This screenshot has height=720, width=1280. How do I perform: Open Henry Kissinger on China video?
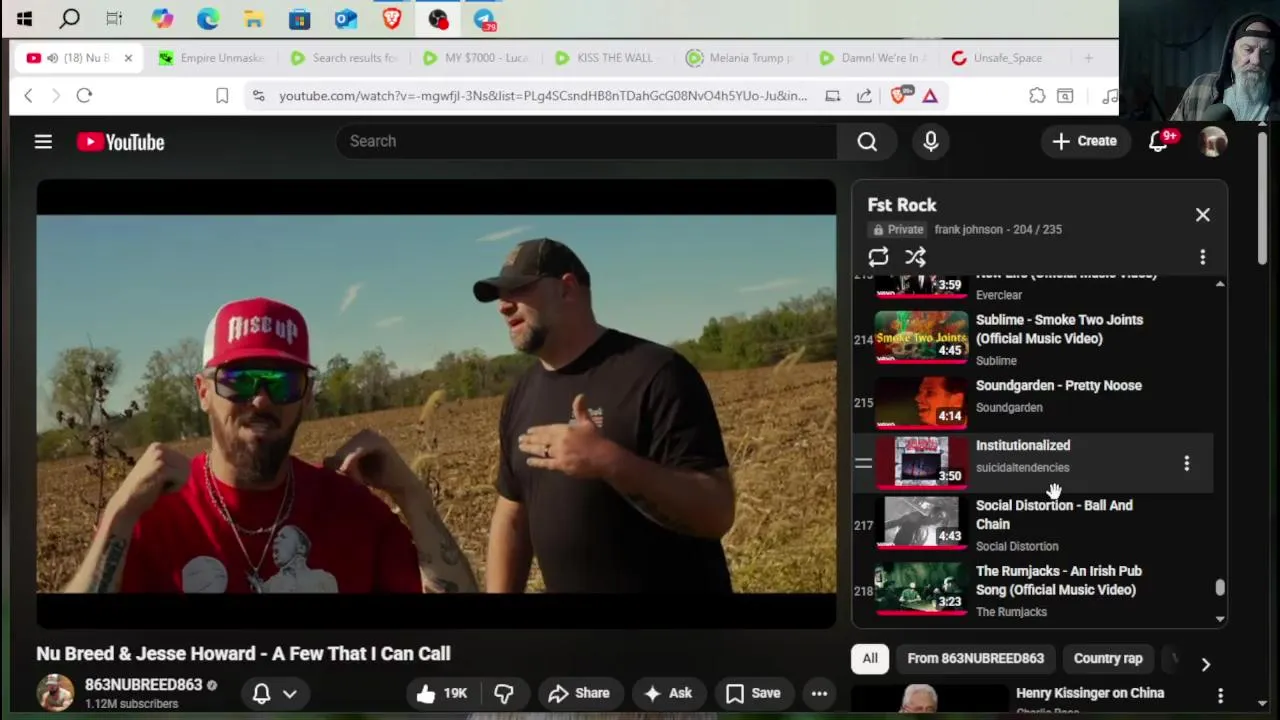[1089, 693]
